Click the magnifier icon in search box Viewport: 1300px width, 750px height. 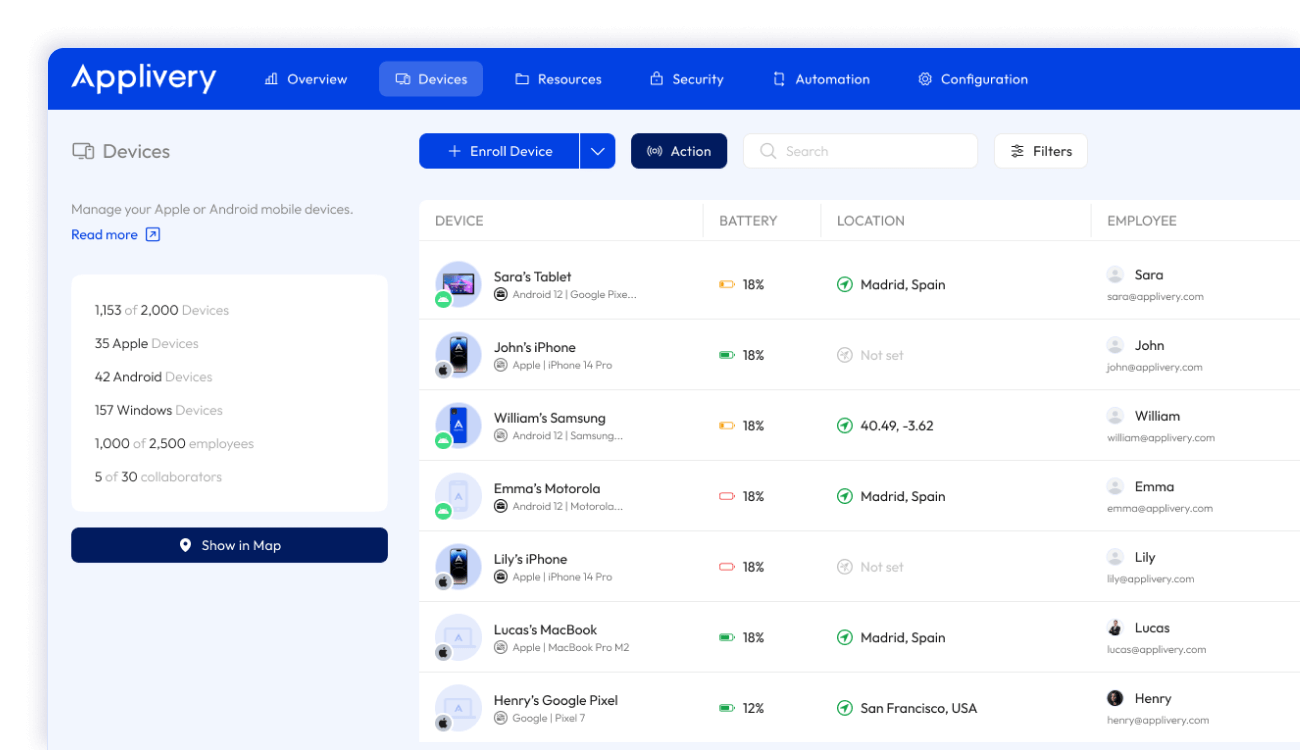[x=768, y=151]
